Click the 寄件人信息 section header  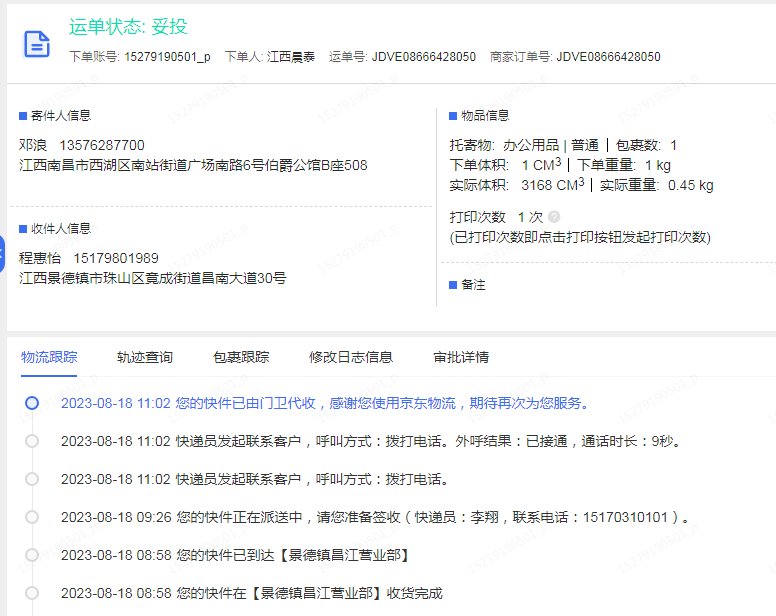click(60, 116)
